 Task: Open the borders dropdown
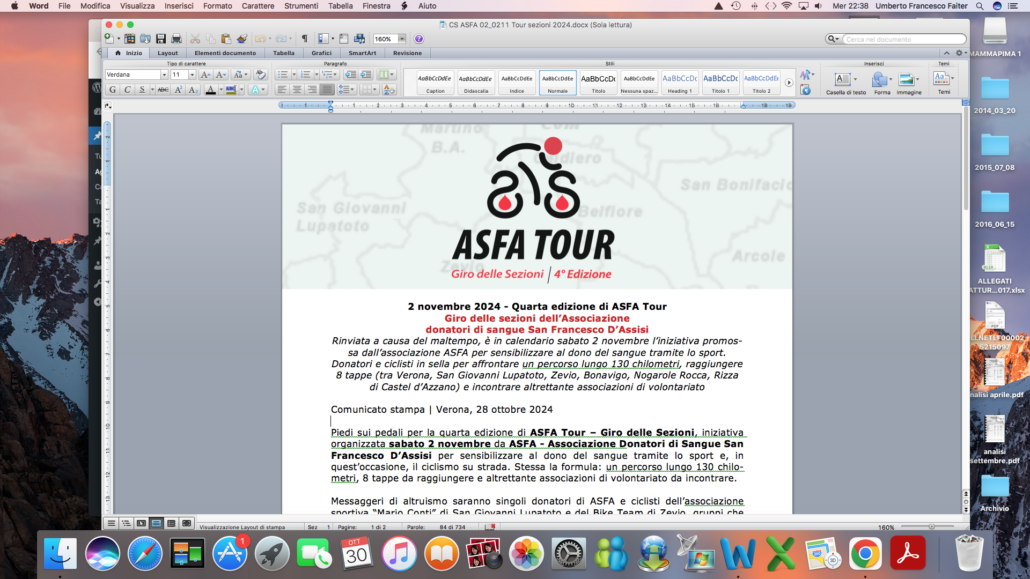tap(369, 90)
